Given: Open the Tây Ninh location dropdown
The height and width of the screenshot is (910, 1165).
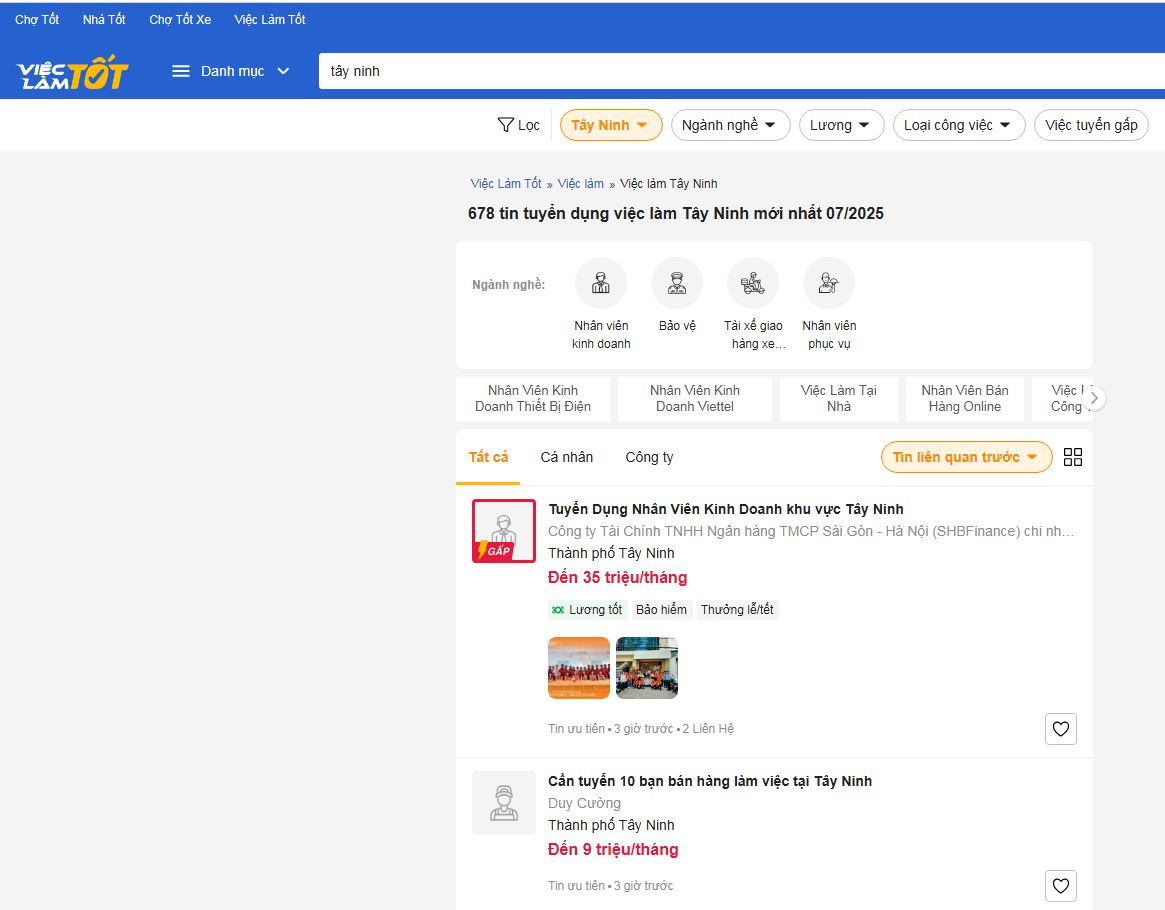Looking at the screenshot, I should tap(611, 125).
